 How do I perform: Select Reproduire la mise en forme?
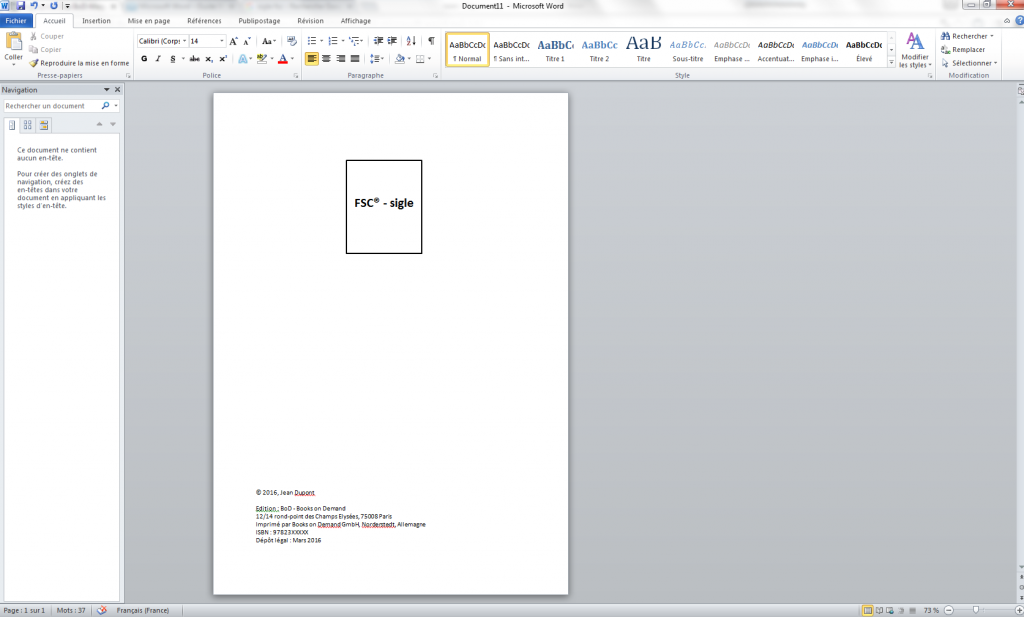coord(79,63)
